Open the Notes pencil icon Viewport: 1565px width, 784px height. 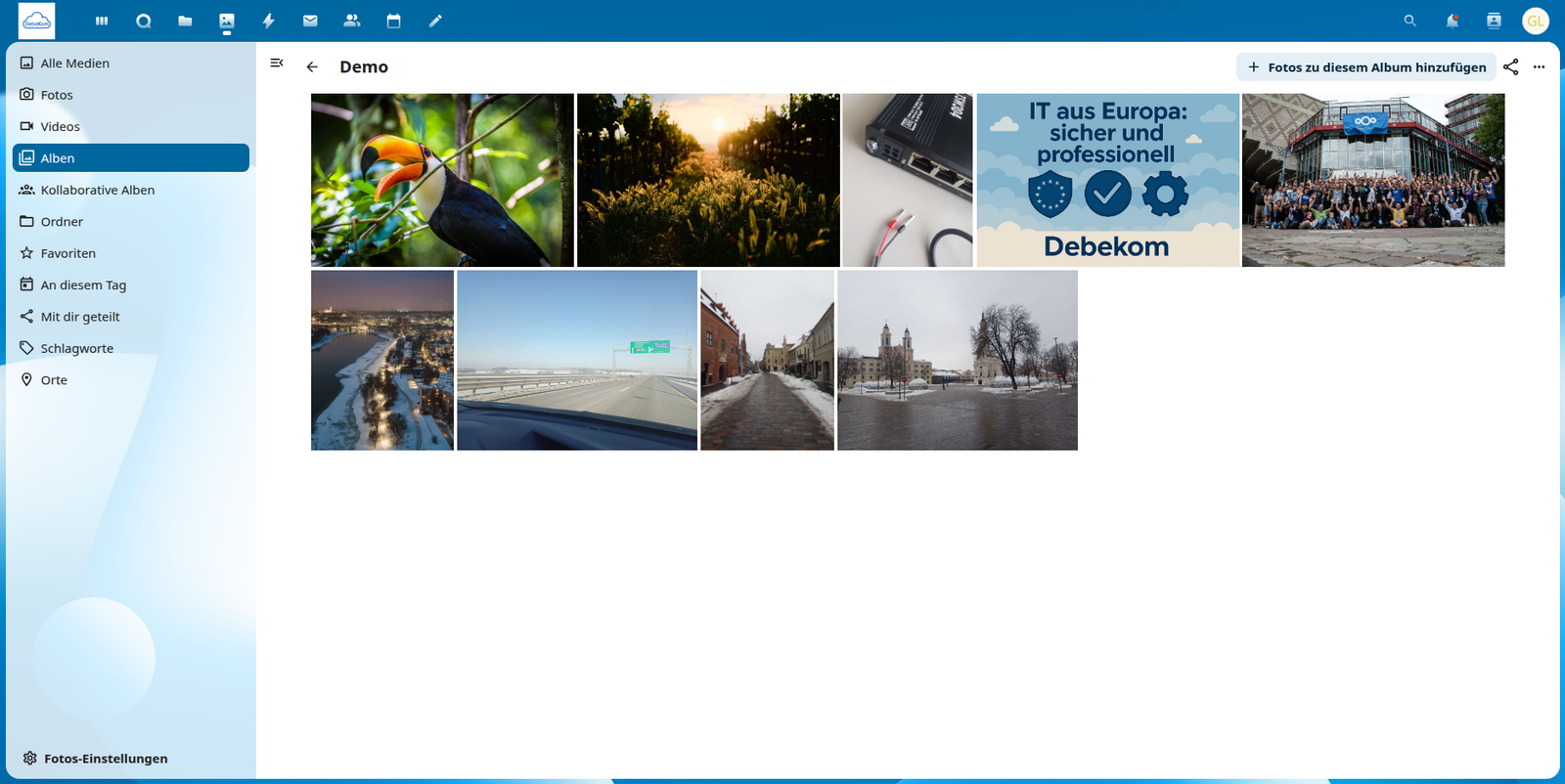[435, 21]
